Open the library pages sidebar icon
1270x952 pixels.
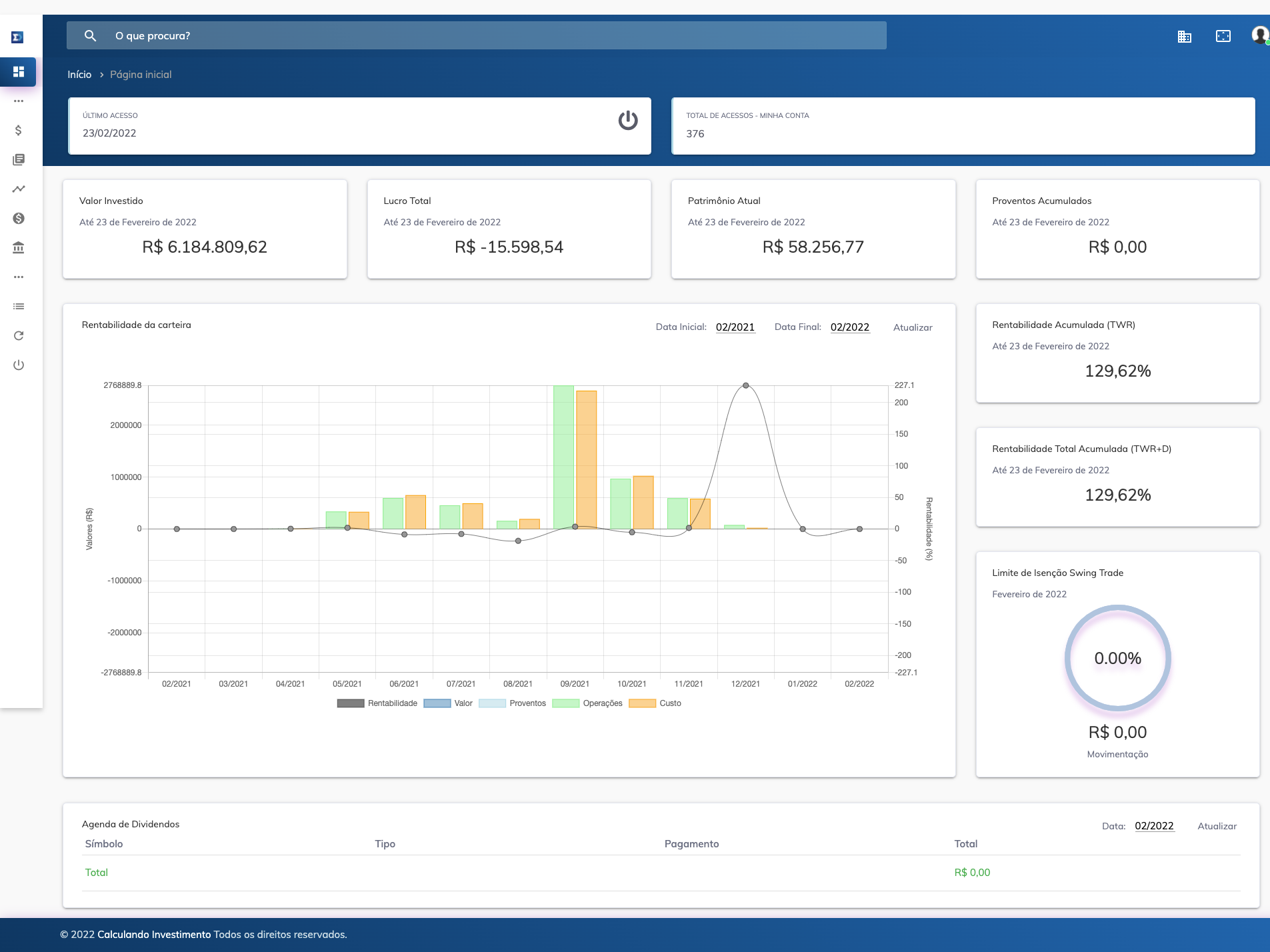(19, 159)
